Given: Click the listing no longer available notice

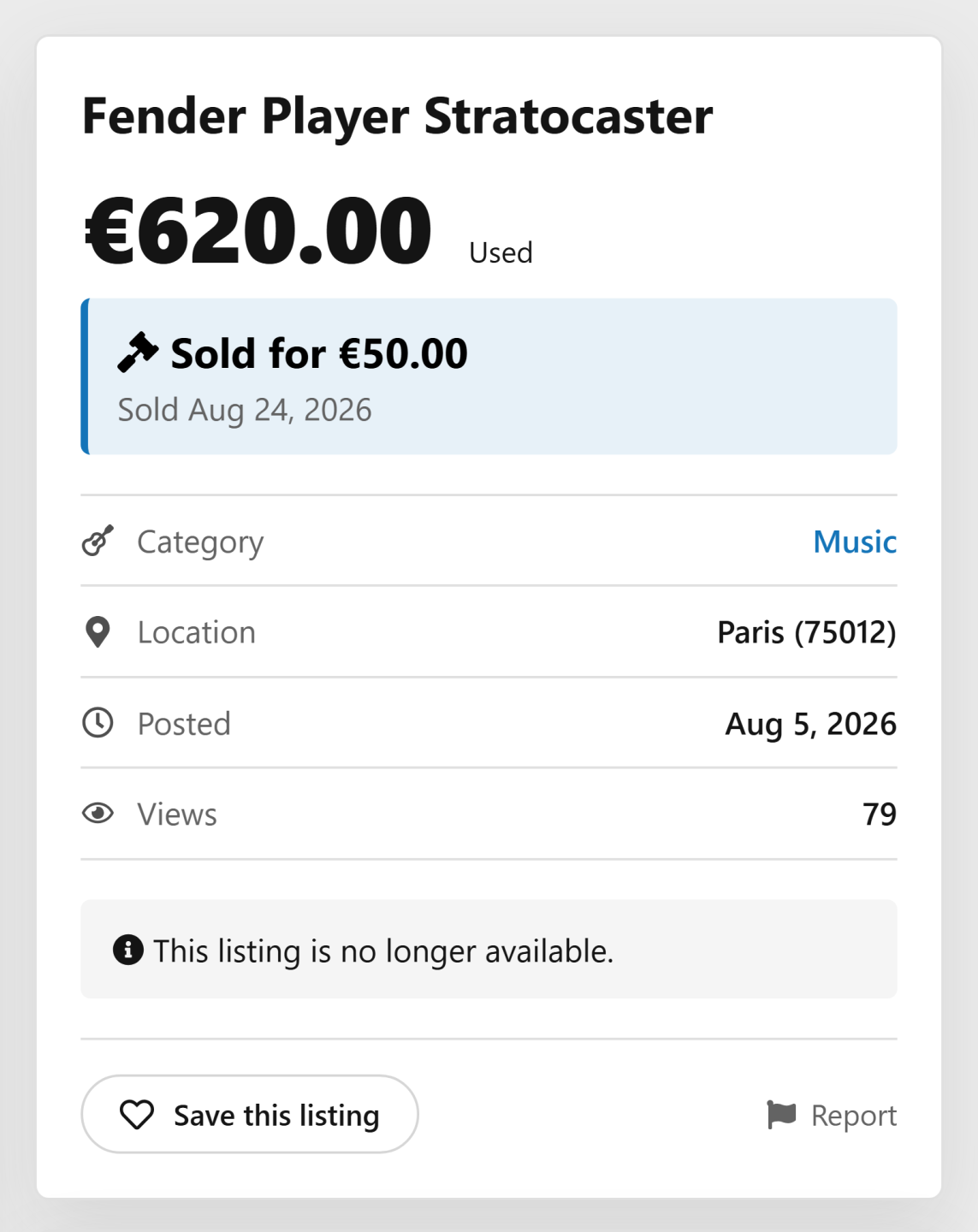Looking at the screenshot, I should (x=489, y=949).
